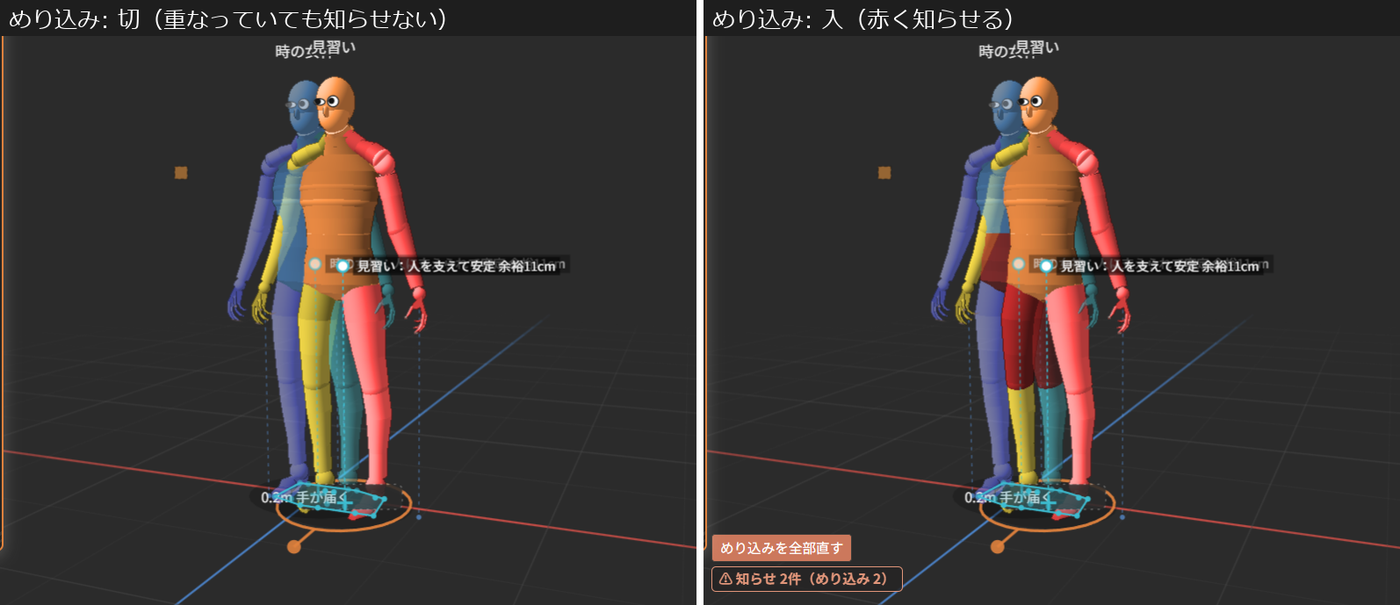Click the めり込みを全部直す button

point(781,548)
